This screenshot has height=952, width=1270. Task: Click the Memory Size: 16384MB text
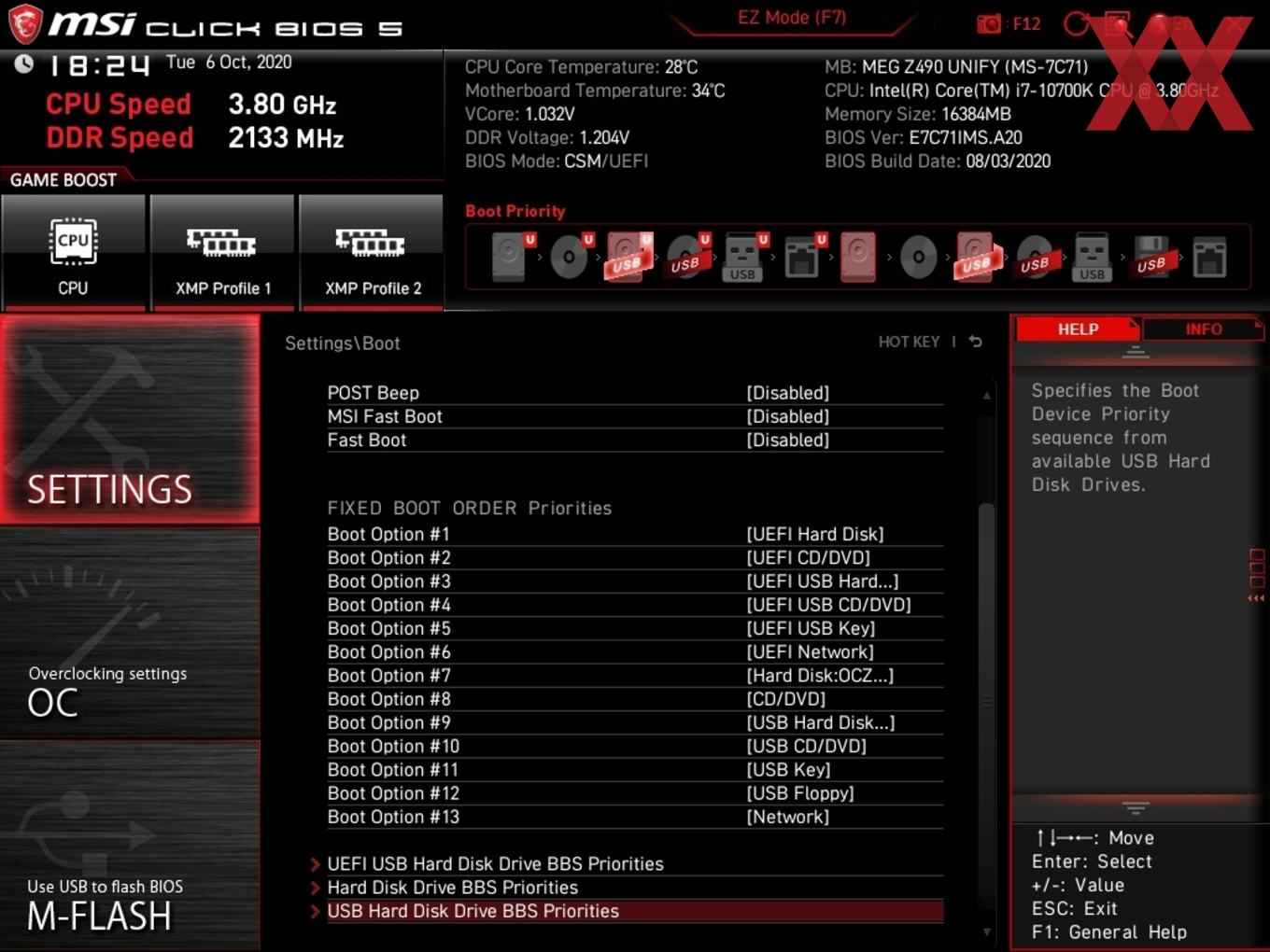pyautogui.click(x=918, y=114)
